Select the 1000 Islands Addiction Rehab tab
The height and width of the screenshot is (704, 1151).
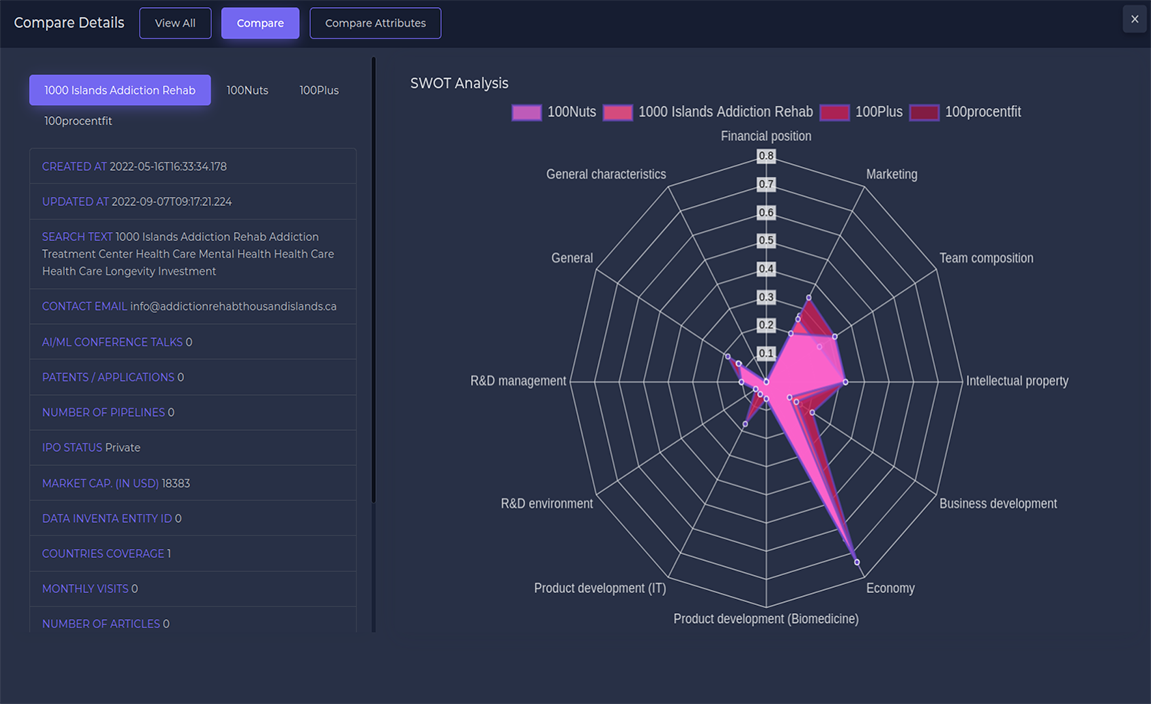120,90
